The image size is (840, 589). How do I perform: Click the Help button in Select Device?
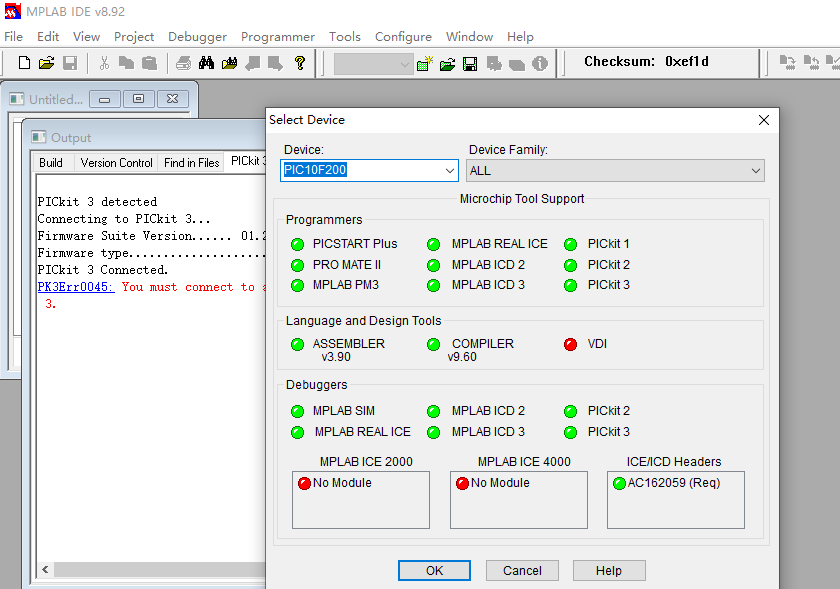click(x=609, y=570)
